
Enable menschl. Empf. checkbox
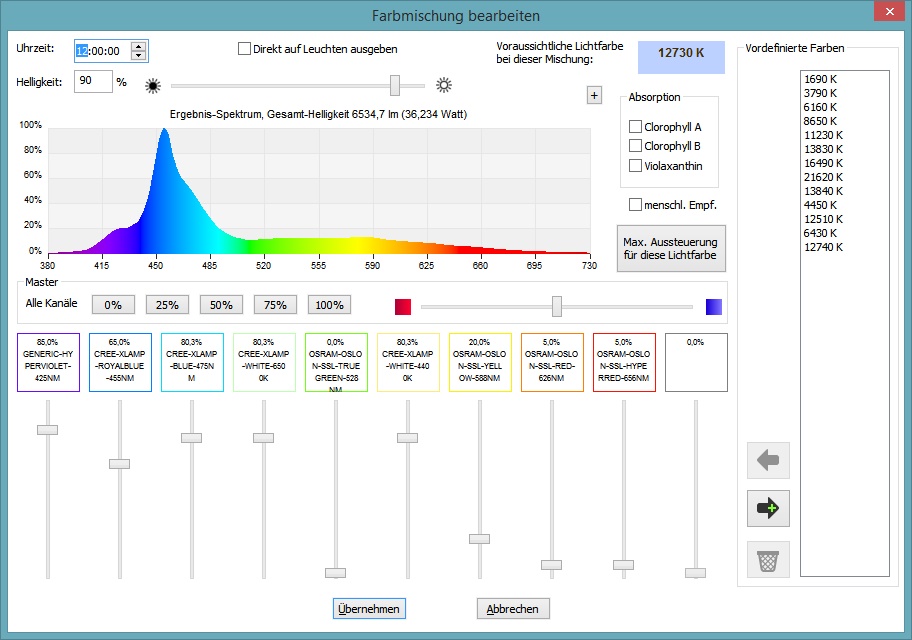[x=635, y=205]
